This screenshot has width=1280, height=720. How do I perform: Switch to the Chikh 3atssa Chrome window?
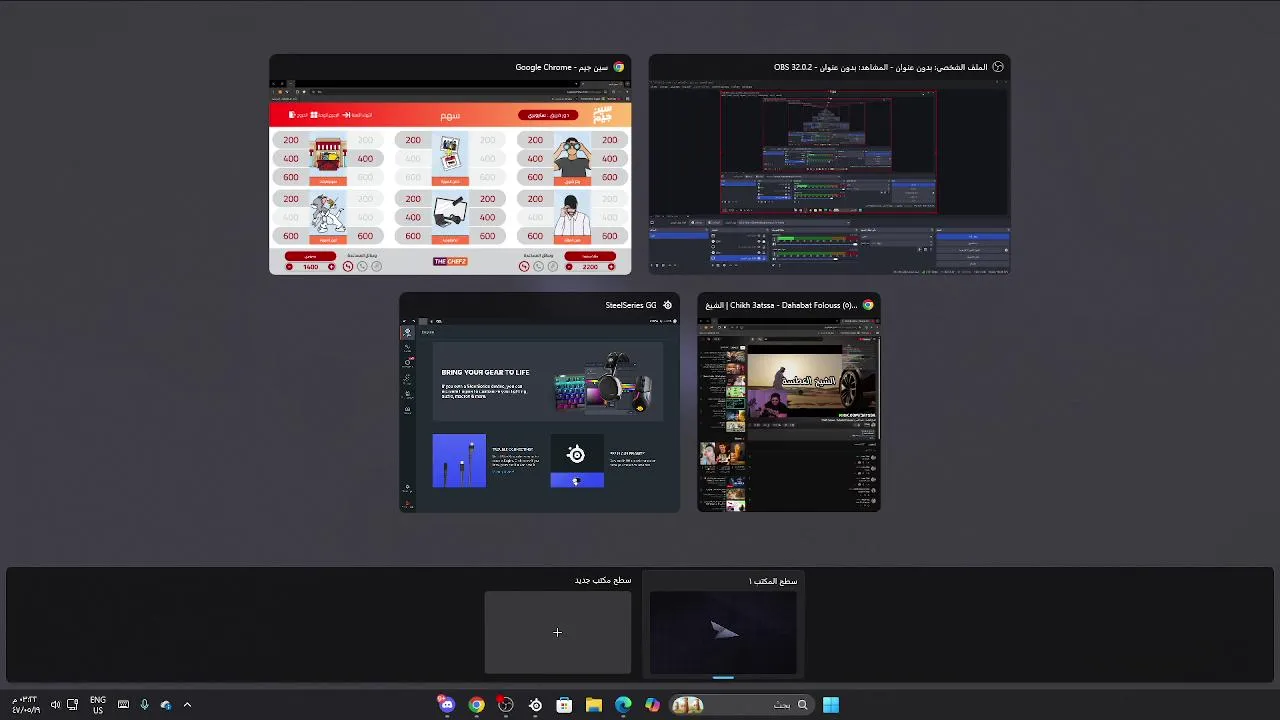789,403
